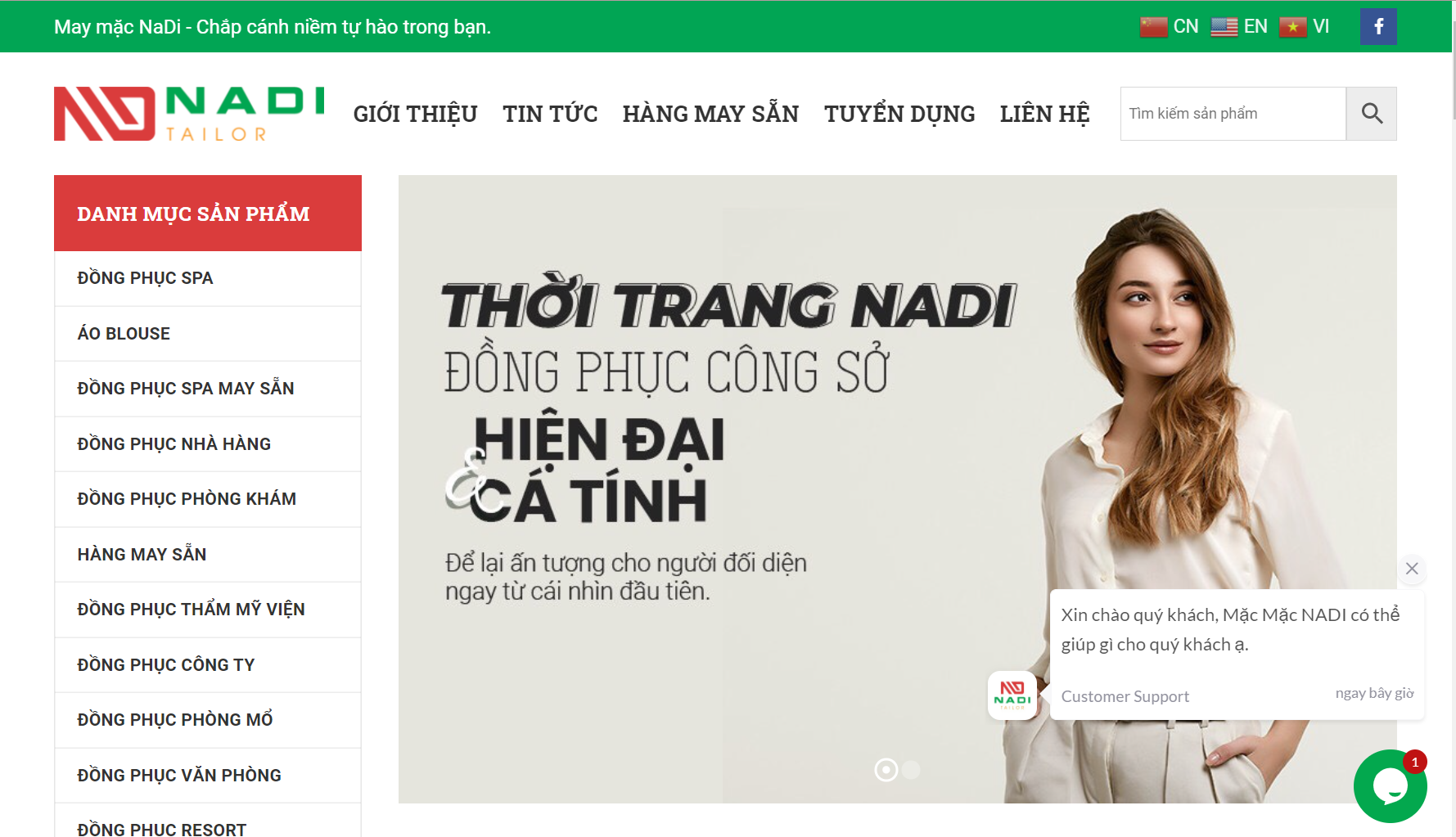Screen dimensions: 1456x837
Task: Select Vietnamese flag VI language
Action: click(1305, 27)
